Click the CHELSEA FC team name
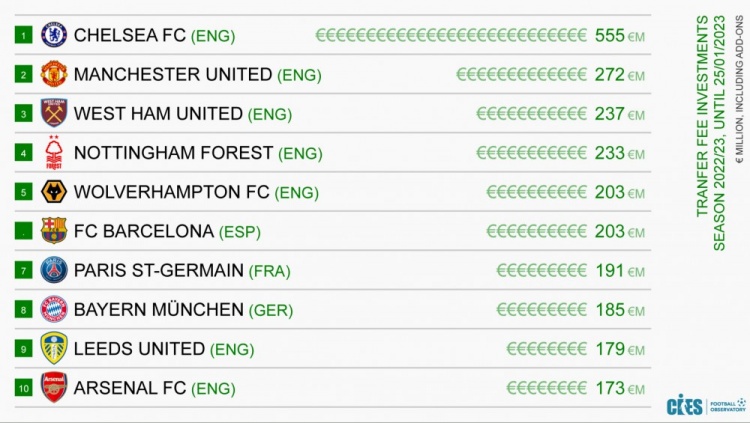 (130, 35)
